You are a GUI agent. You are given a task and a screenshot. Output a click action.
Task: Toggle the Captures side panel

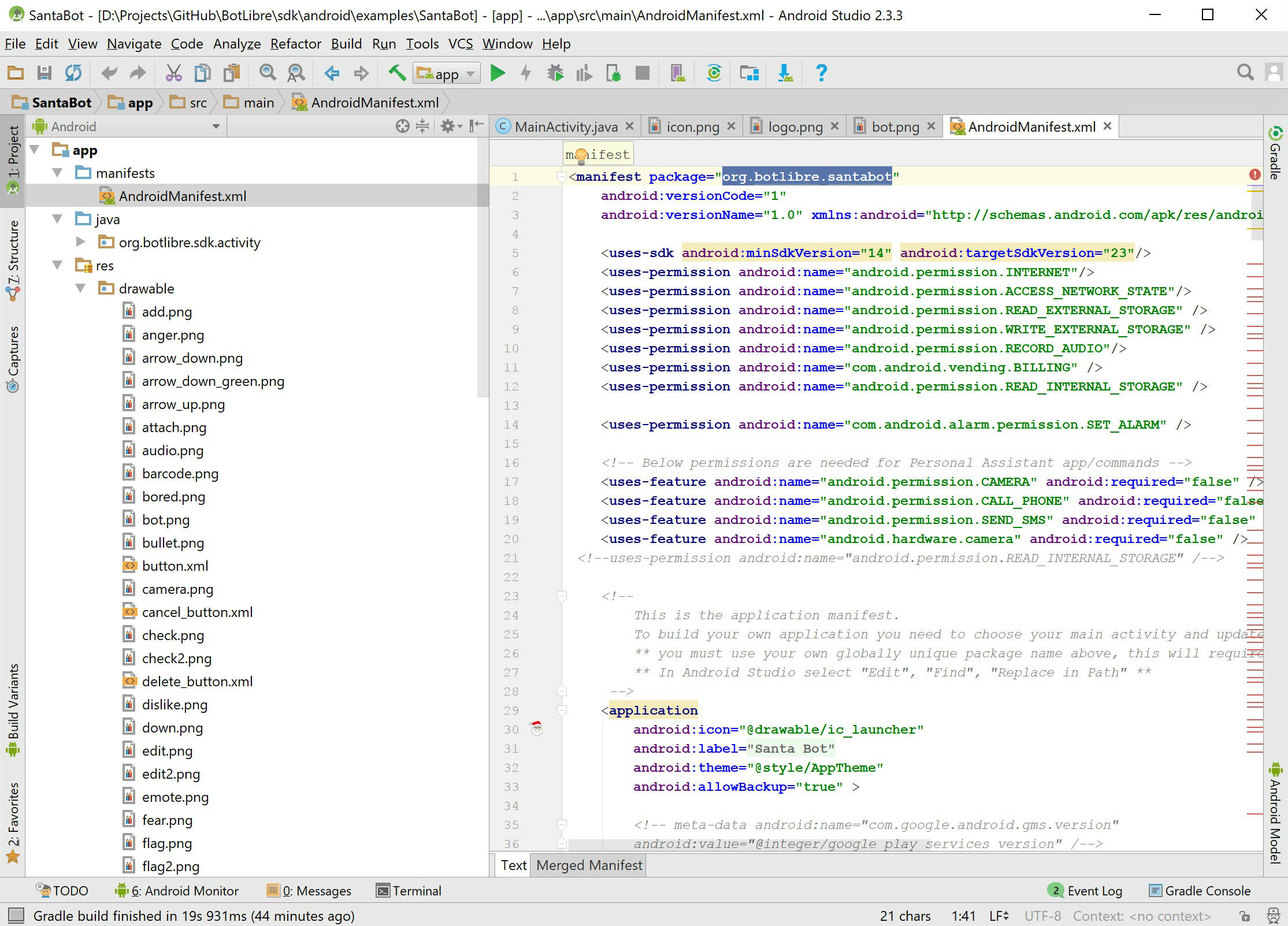pos(13,360)
